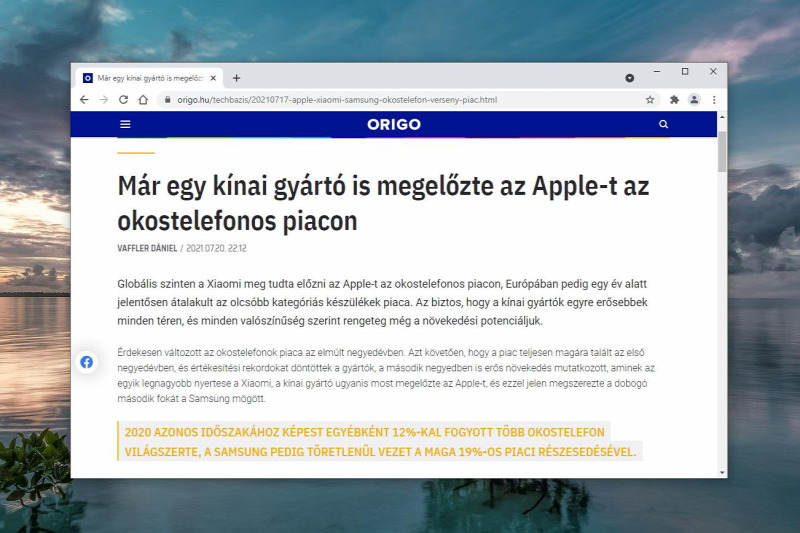Close the Origo article tab
Image resolution: width=800 pixels, height=533 pixels.
[x=213, y=78]
